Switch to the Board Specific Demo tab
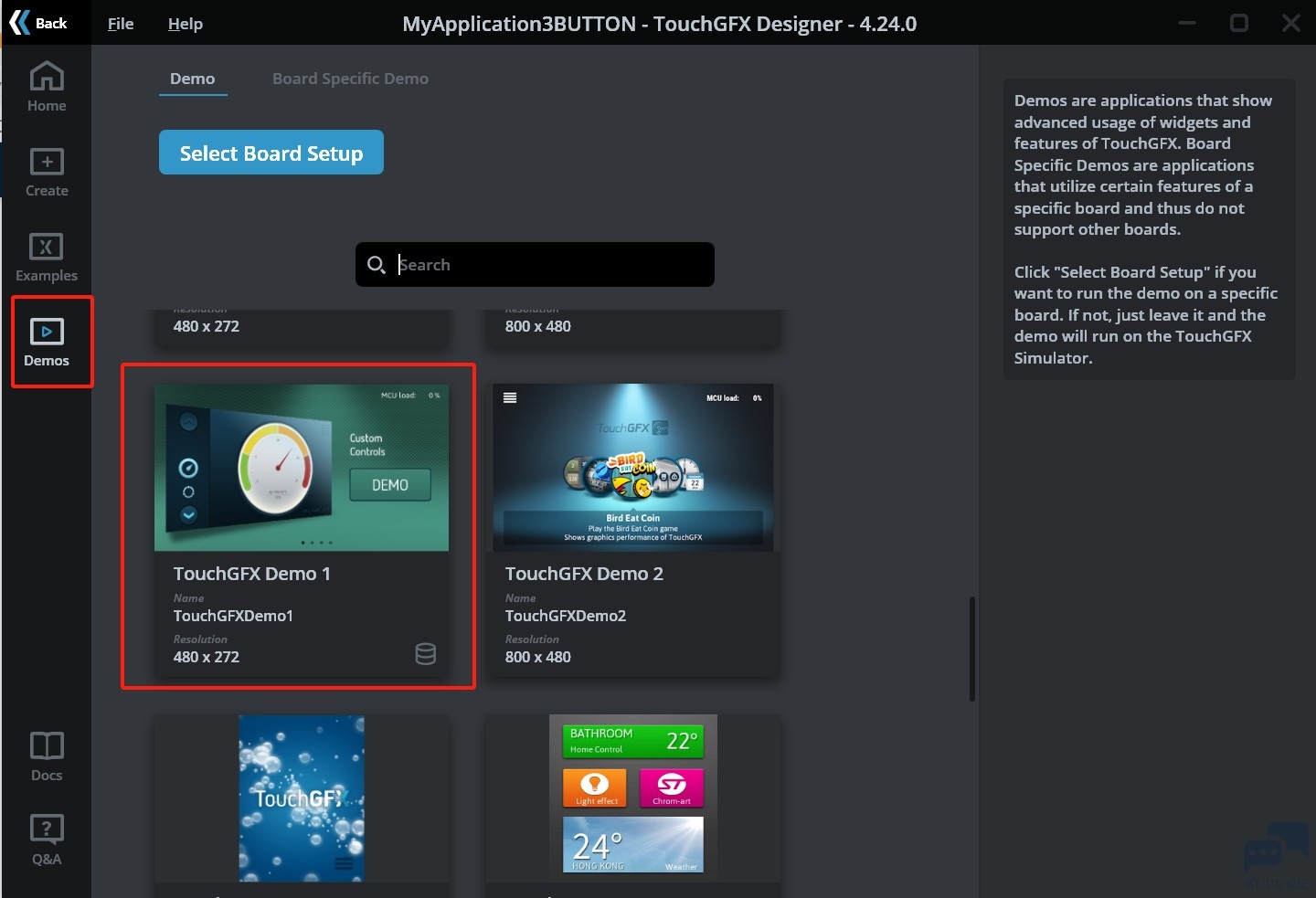This screenshot has width=1316, height=898. point(350,79)
